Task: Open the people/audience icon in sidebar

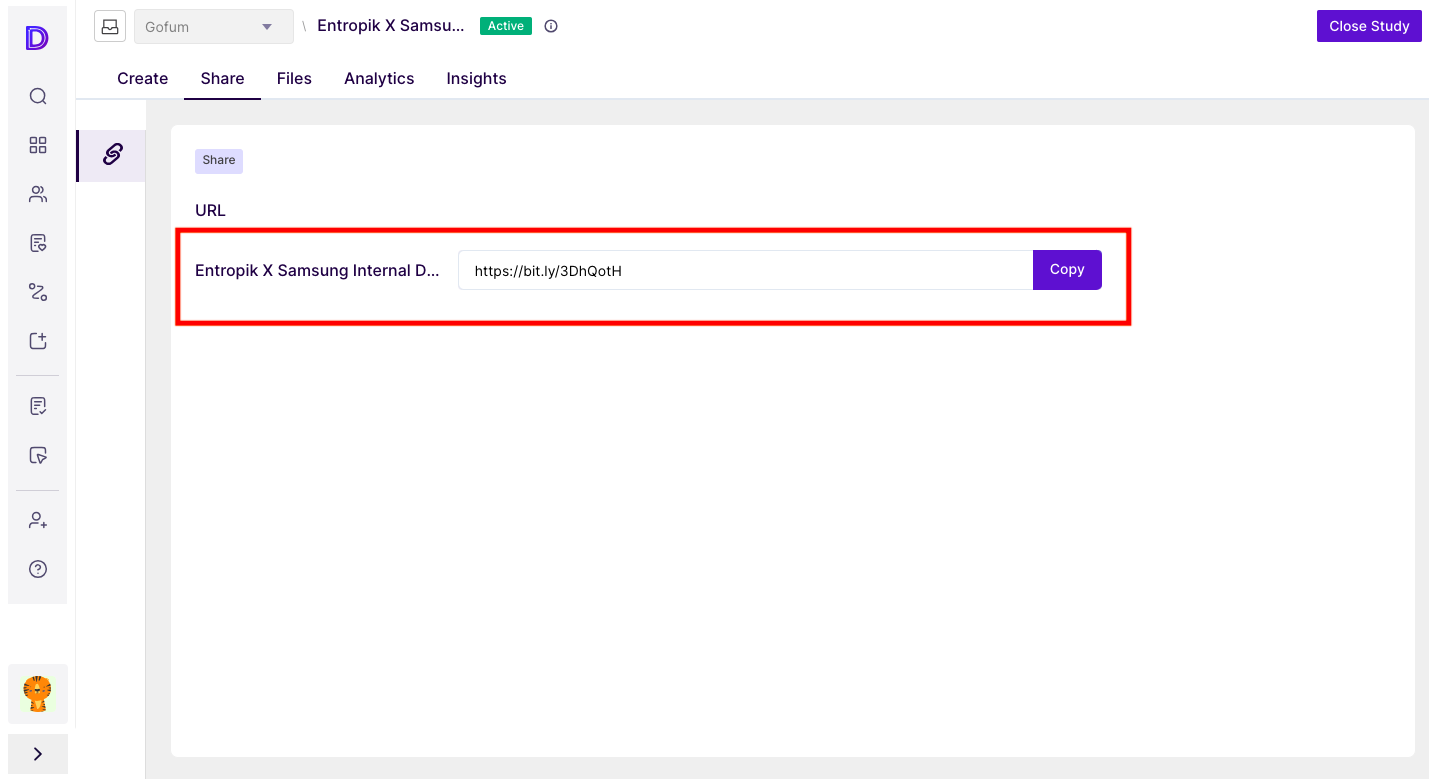Action: (38, 194)
